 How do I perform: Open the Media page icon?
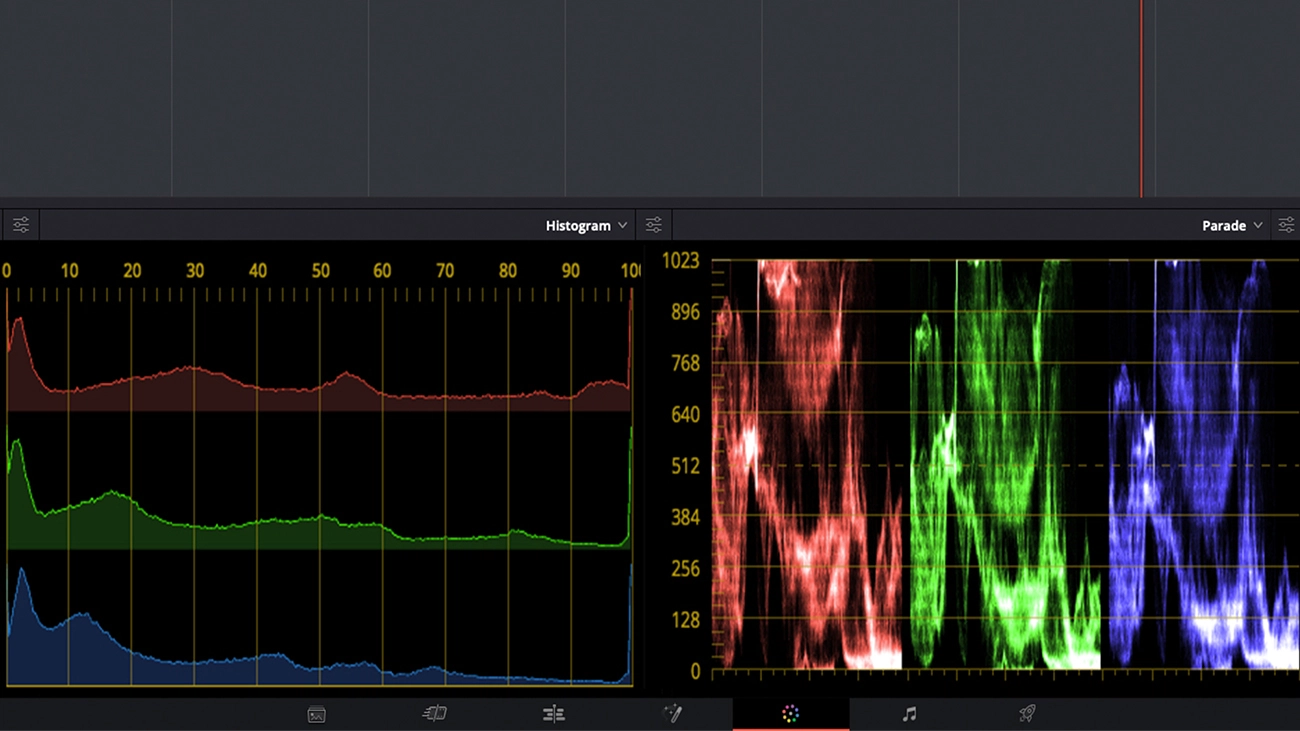click(x=316, y=714)
